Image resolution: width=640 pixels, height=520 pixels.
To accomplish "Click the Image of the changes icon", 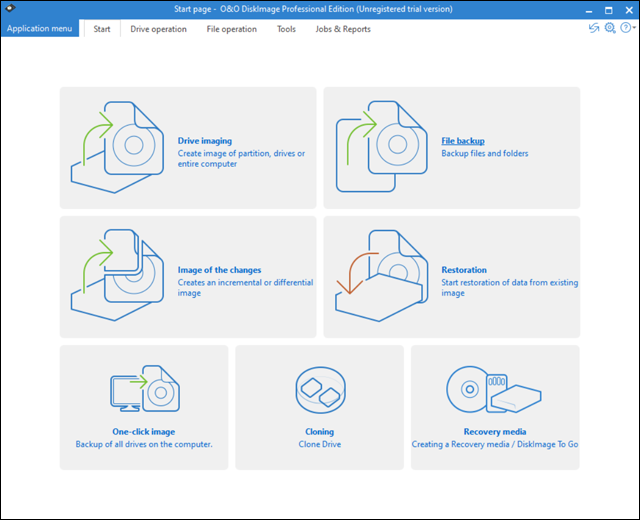I will (118, 275).
